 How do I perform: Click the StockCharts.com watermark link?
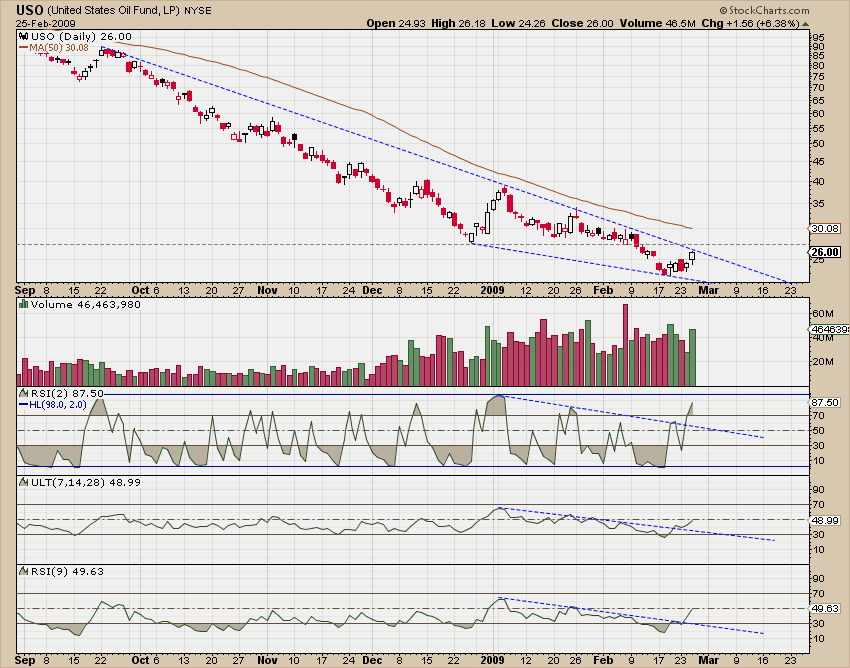769,10
